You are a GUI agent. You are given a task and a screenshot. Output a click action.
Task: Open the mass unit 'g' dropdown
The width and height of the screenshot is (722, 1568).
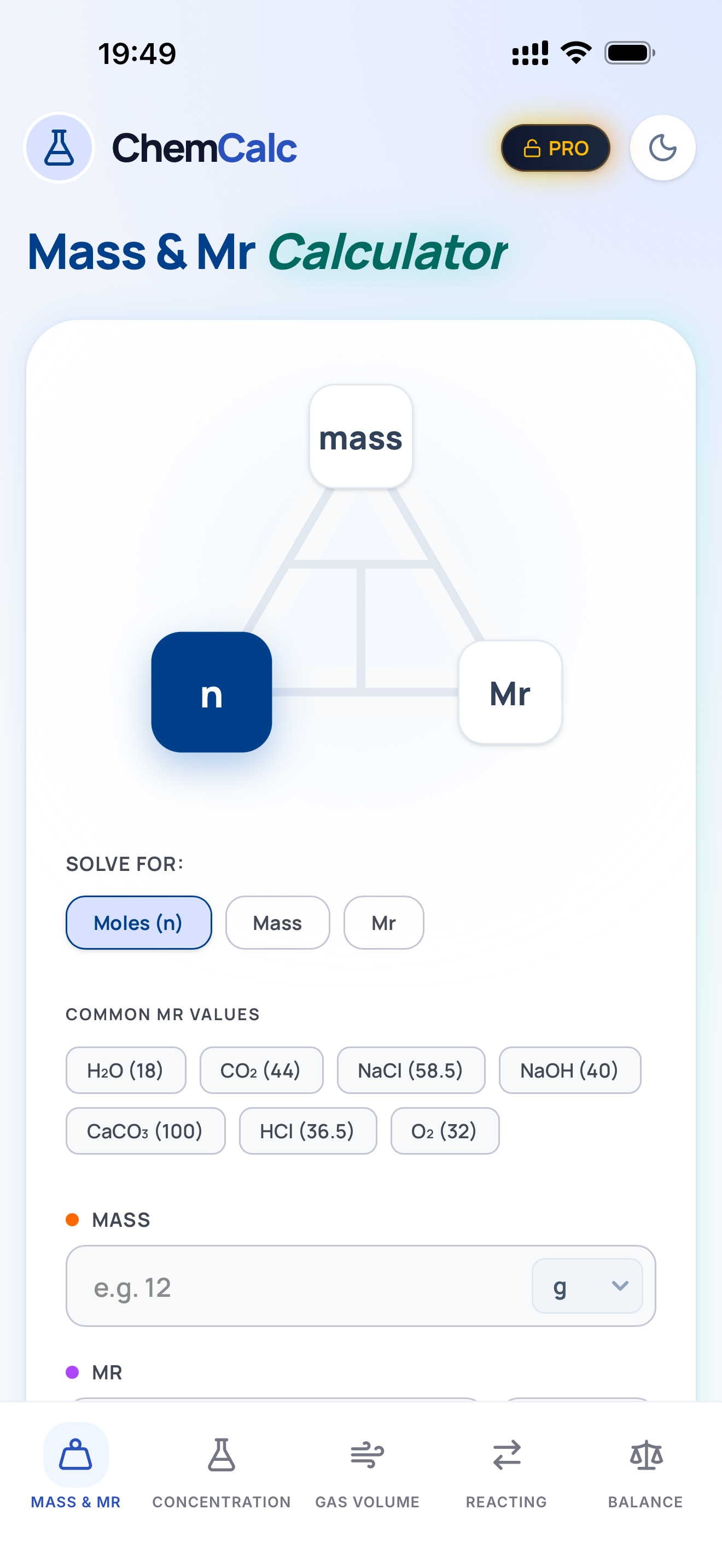[x=587, y=1286]
